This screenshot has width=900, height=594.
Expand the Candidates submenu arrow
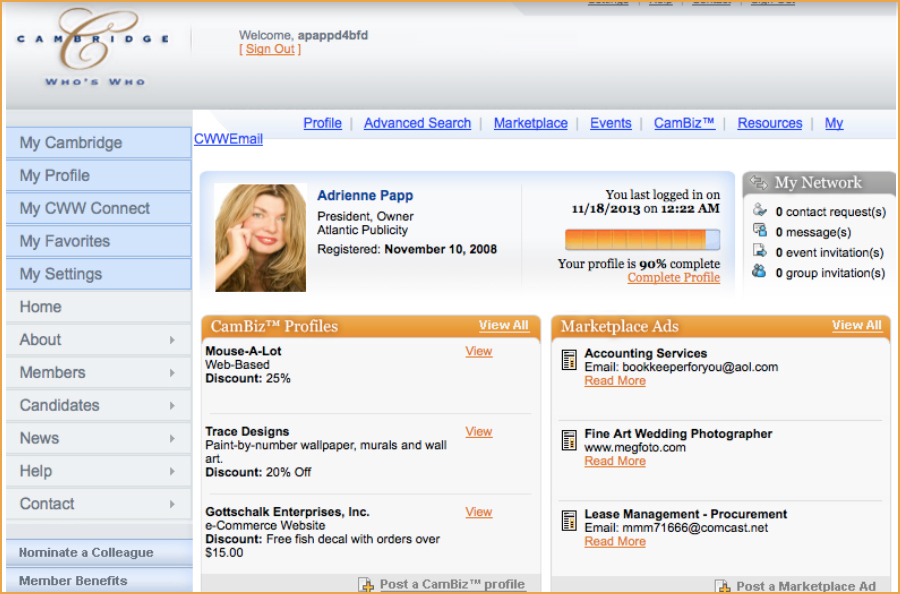coord(172,405)
